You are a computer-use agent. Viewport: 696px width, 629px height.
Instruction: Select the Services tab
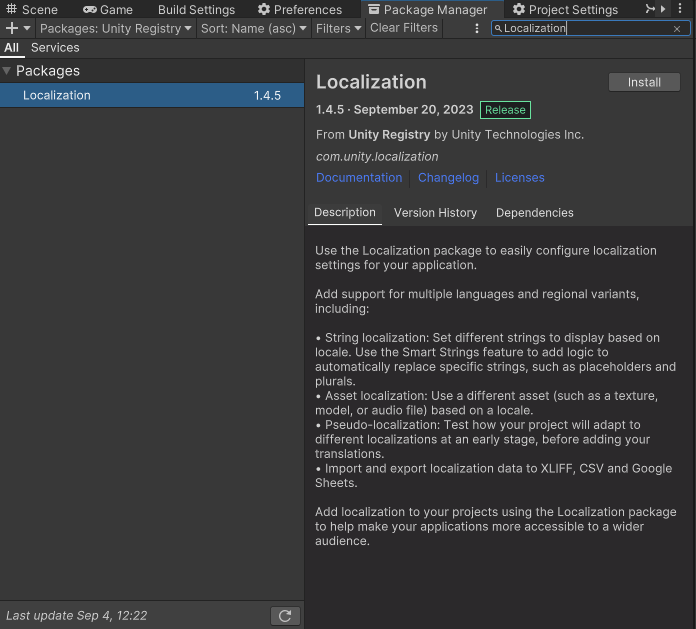(x=55, y=47)
